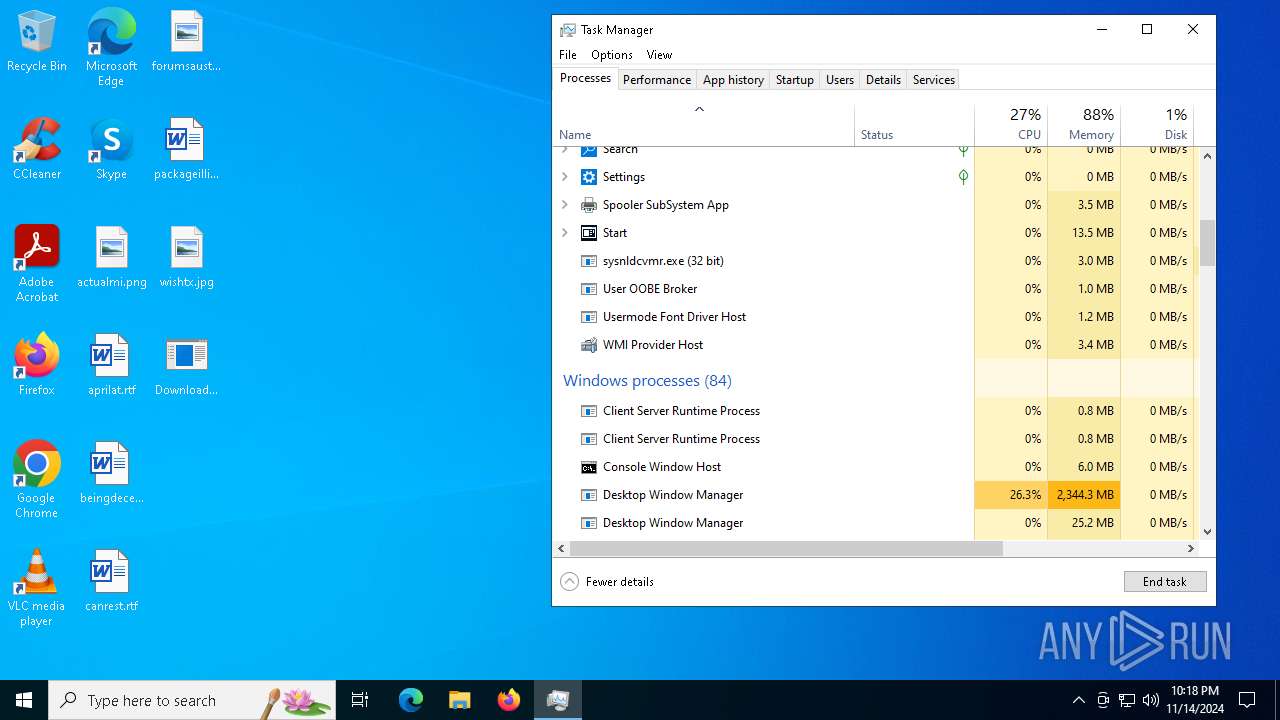This screenshot has height=720, width=1280.
Task: Expand the Spooler SubSystem App group
Action: (564, 205)
